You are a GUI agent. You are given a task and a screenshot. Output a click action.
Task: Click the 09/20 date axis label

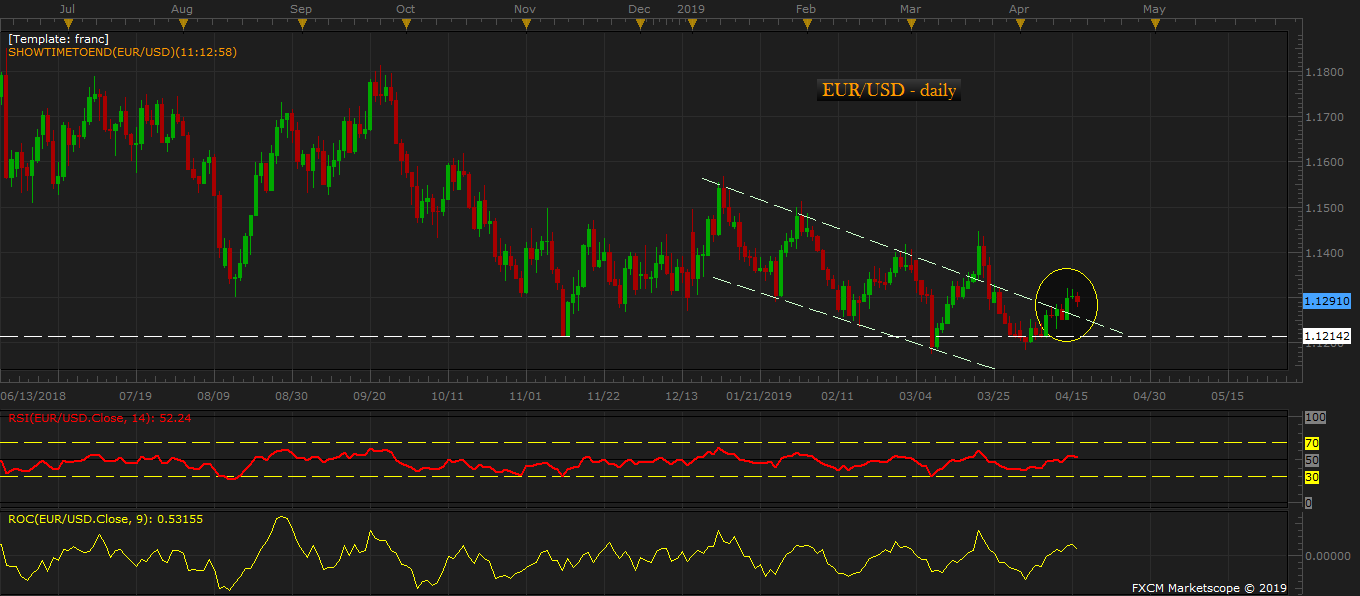(370, 396)
